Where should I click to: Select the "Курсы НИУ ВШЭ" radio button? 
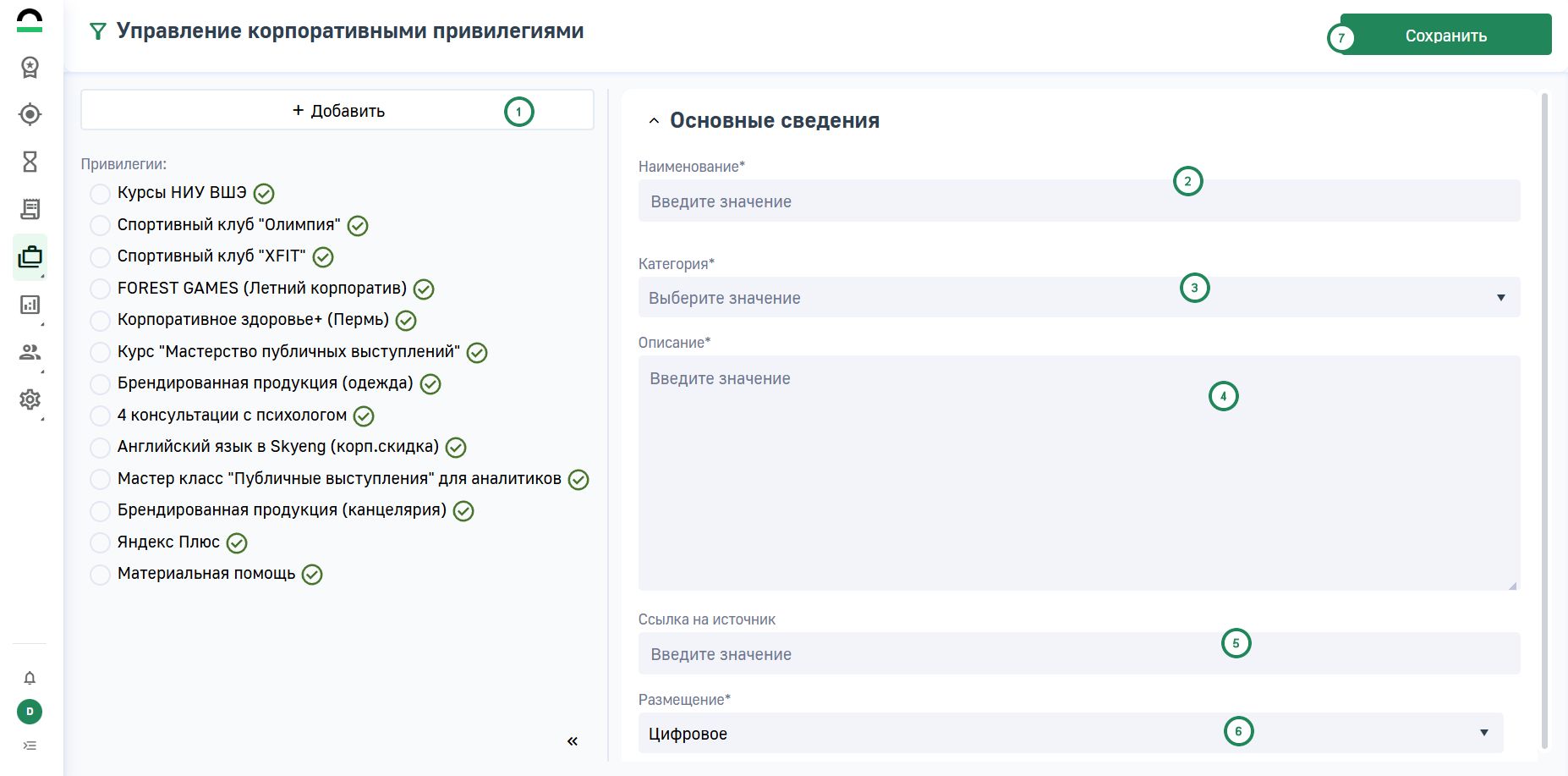pos(100,194)
